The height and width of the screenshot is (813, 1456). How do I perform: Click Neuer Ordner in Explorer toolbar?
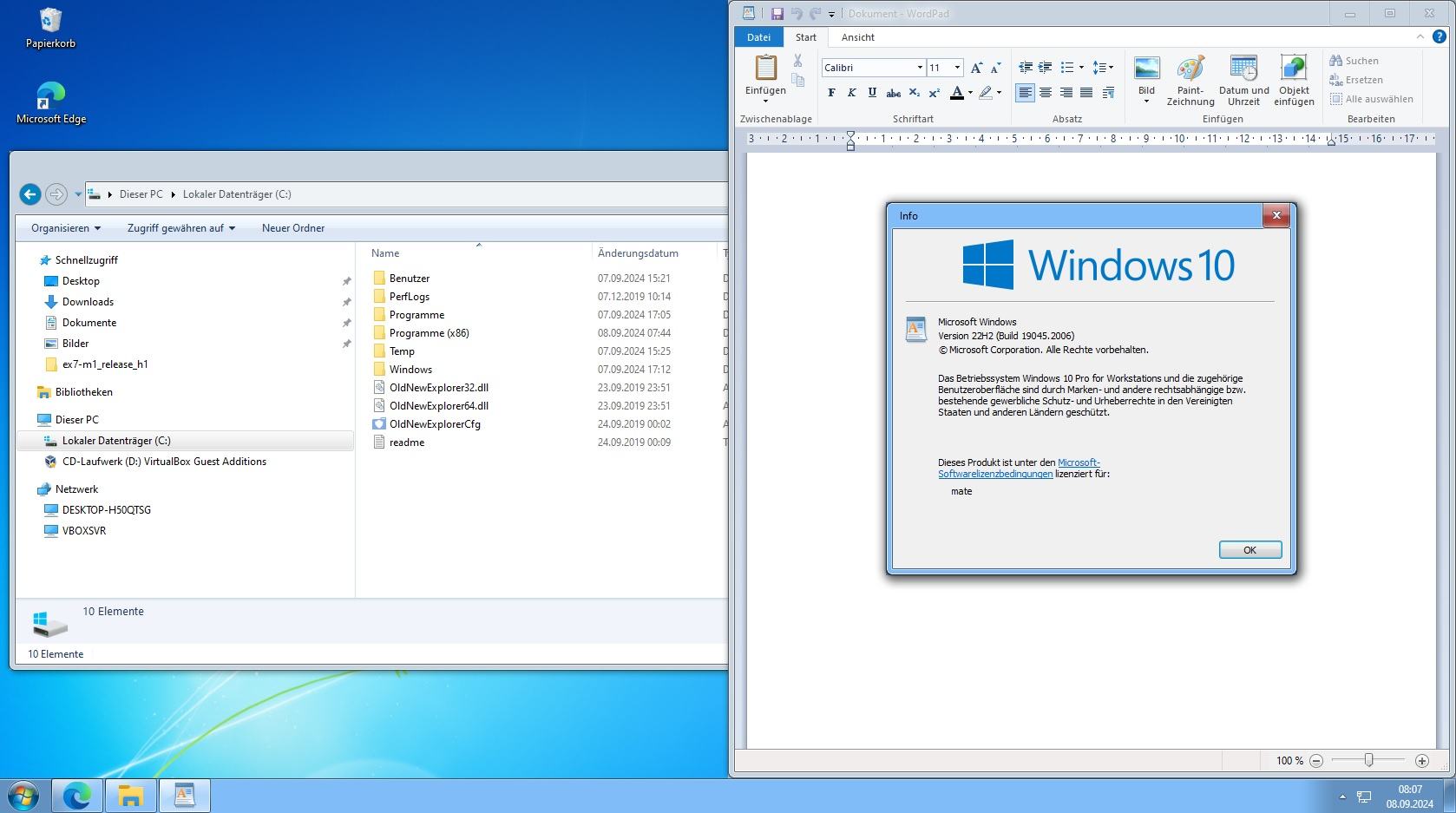[293, 228]
